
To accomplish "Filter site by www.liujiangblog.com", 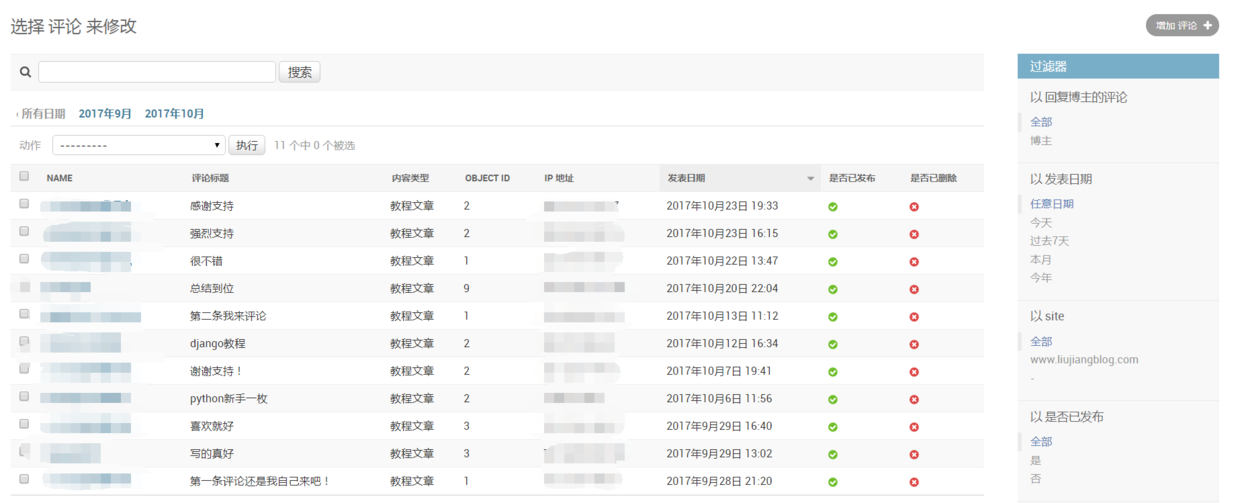I will [x=1084, y=360].
